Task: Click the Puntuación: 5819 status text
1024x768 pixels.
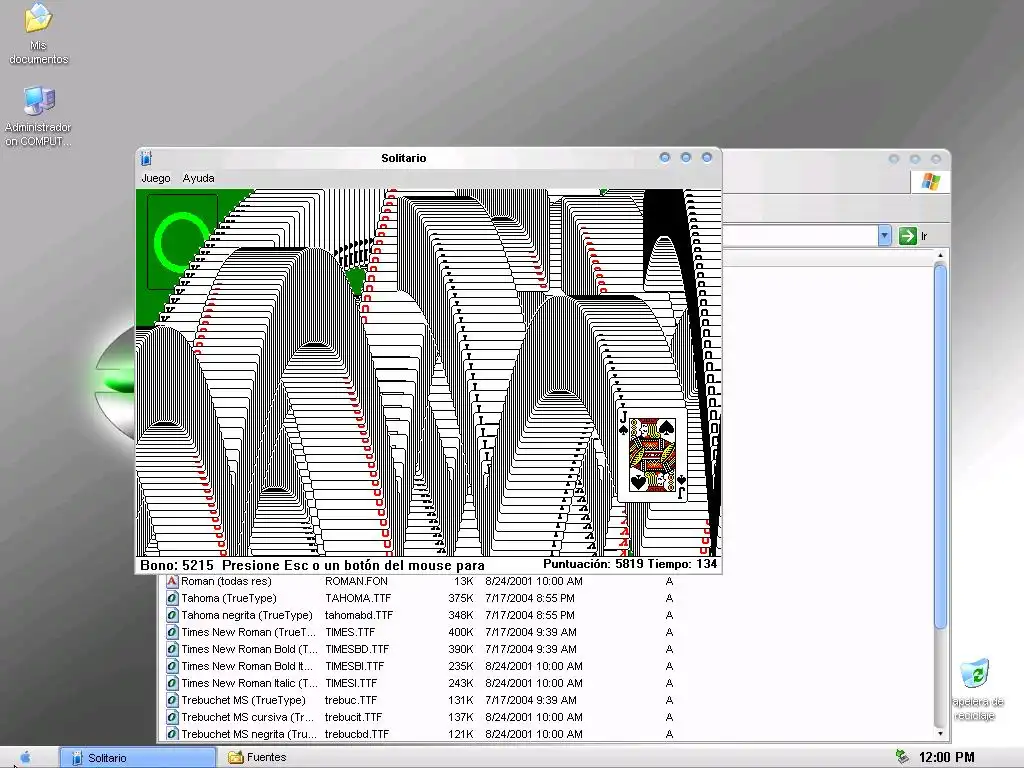Action: click(593, 564)
